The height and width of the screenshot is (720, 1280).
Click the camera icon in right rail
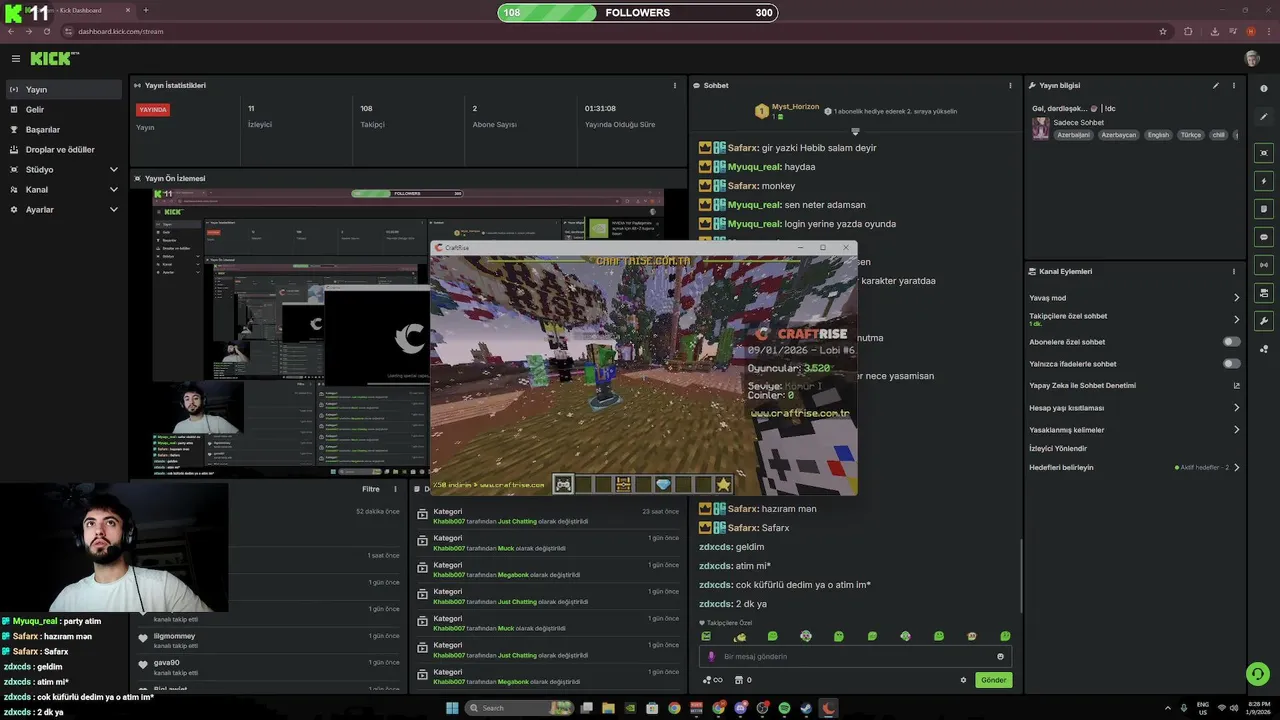coord(1264,293)
